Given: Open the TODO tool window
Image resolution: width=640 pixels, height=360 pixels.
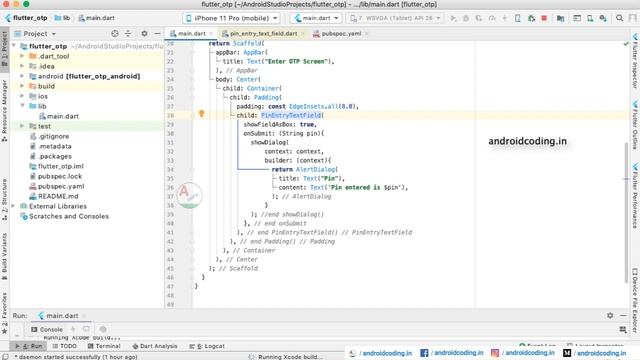Looking at the screenshot, I should (x=64, y=346).
